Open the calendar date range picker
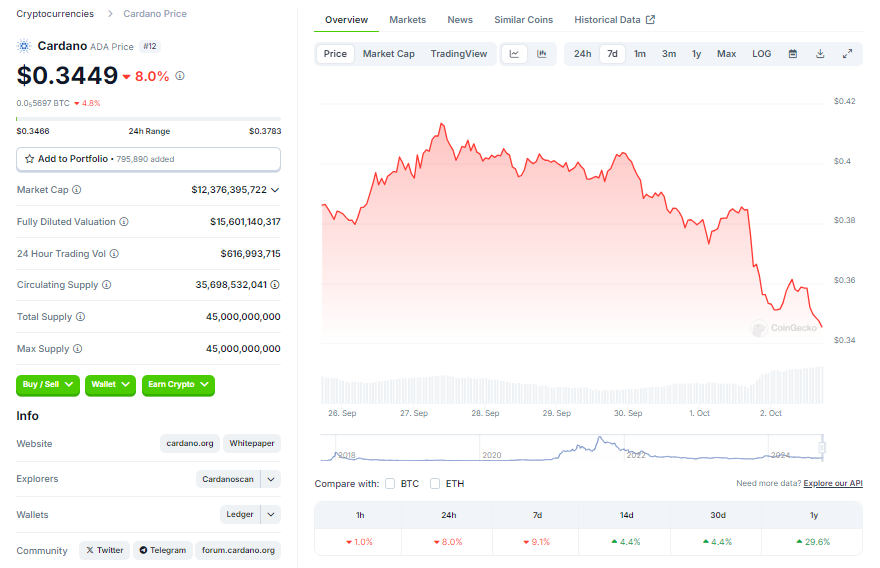 click(792, 54)
